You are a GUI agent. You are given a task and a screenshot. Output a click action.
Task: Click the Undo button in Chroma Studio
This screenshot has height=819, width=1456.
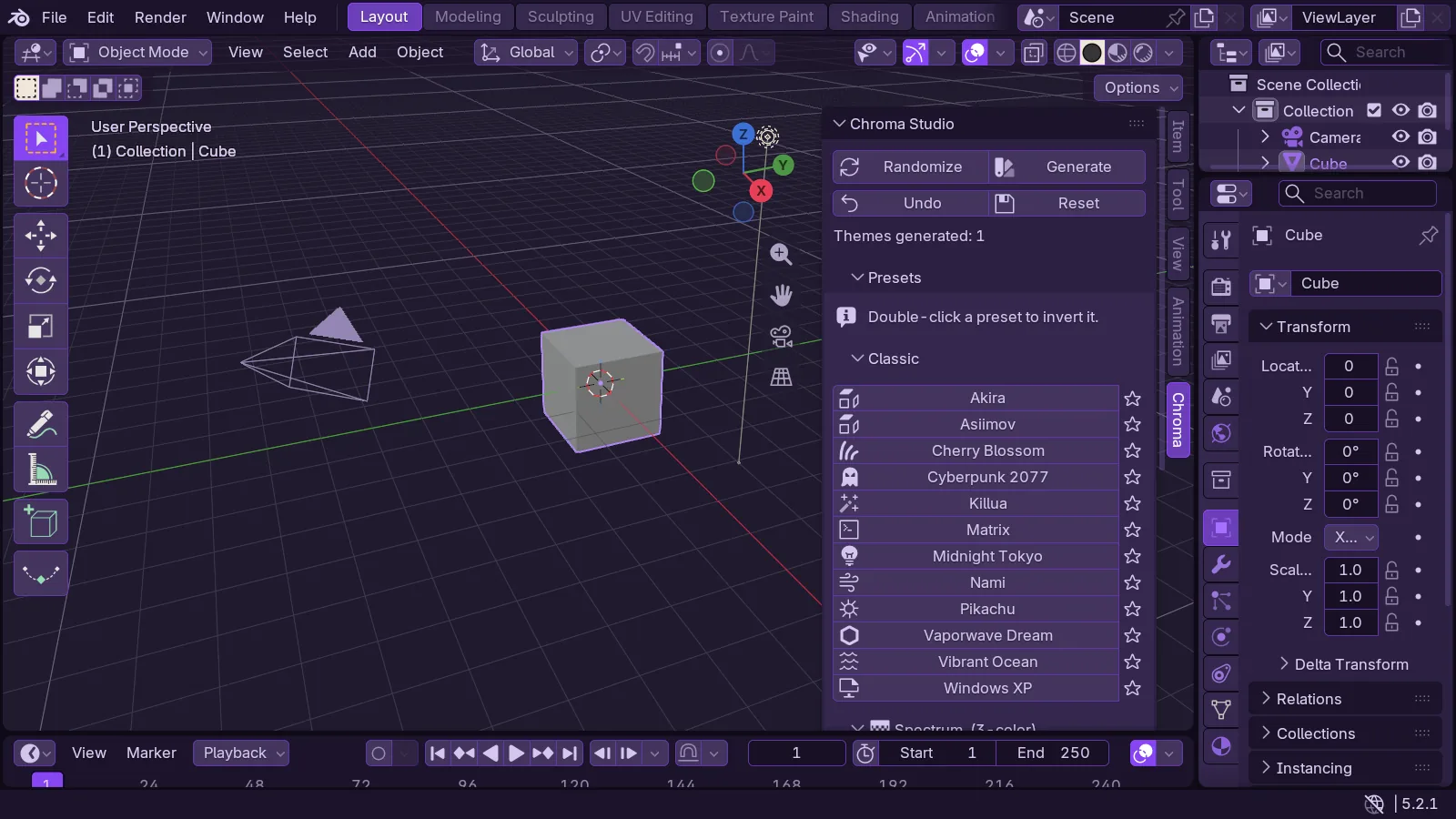[x=911, y=203]
